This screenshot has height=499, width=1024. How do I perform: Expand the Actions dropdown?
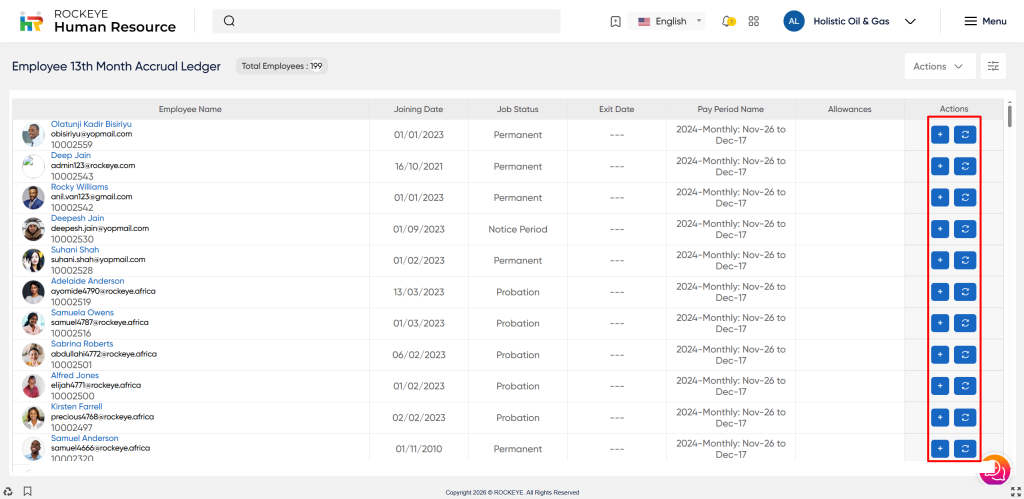(x=939, y=66)
